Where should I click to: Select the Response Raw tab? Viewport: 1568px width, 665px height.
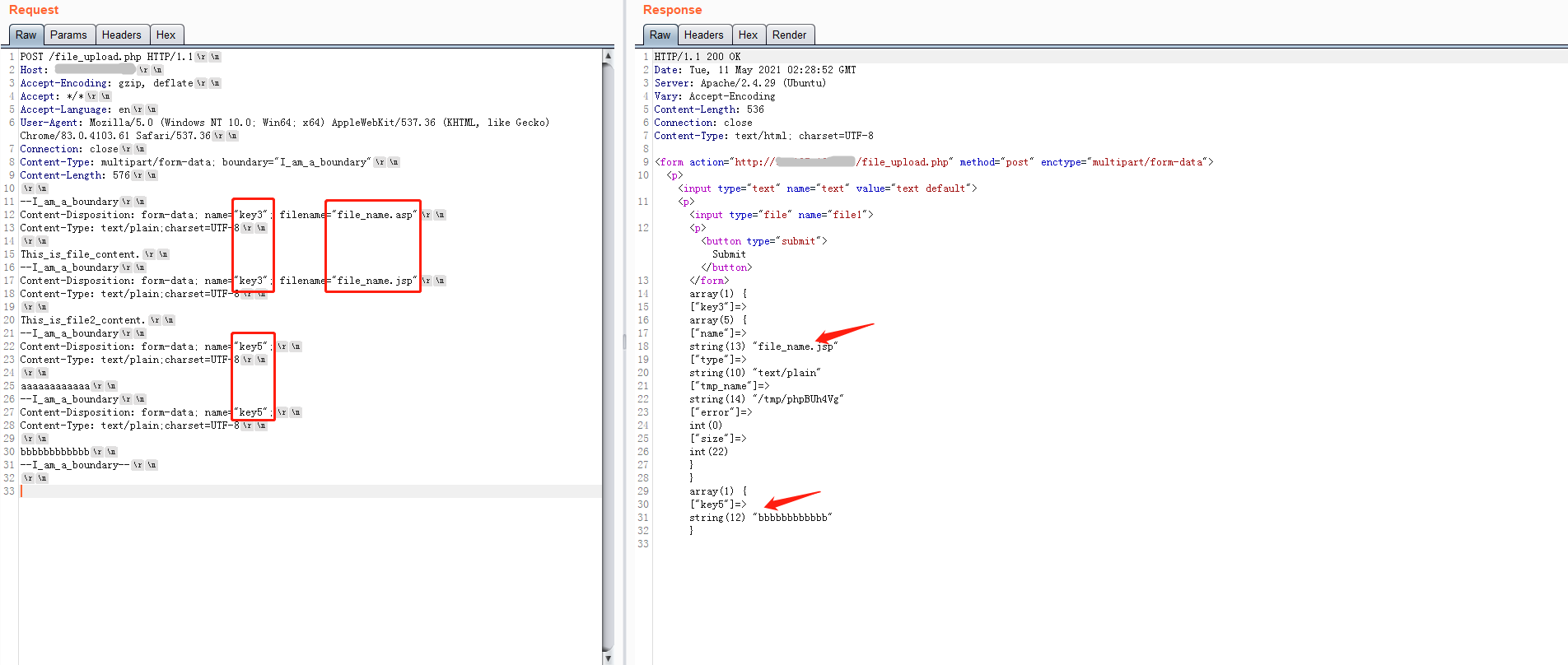click(660, 35)
